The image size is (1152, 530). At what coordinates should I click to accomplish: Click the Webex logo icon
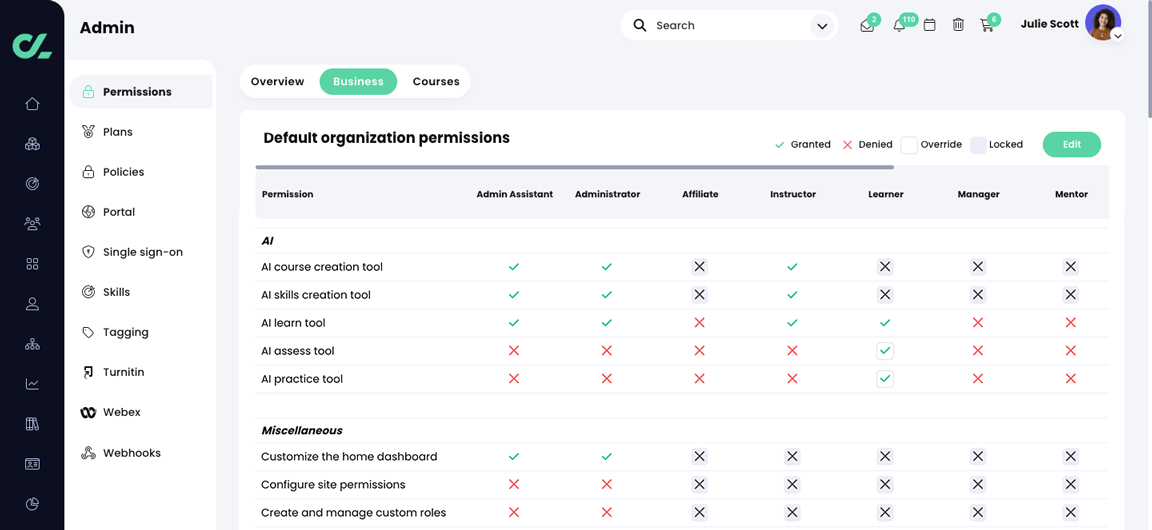[88, 412]
